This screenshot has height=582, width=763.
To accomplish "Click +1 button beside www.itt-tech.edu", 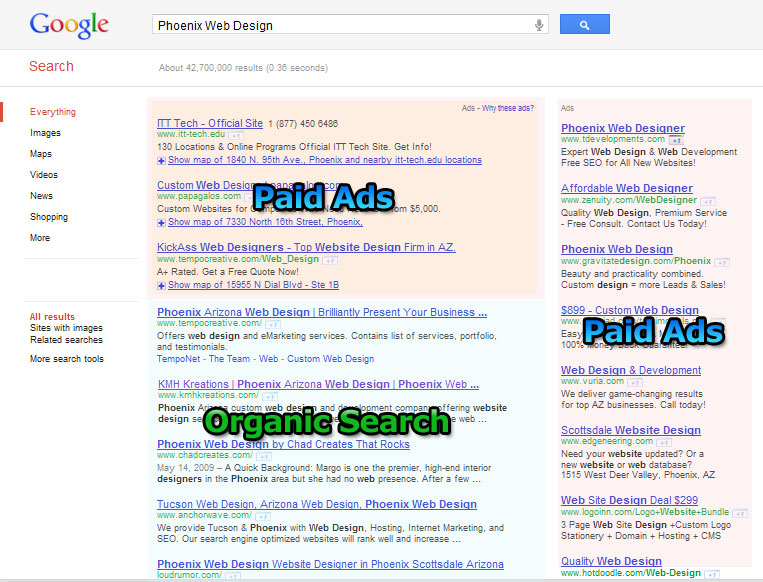I will click(x=236, y=135).
